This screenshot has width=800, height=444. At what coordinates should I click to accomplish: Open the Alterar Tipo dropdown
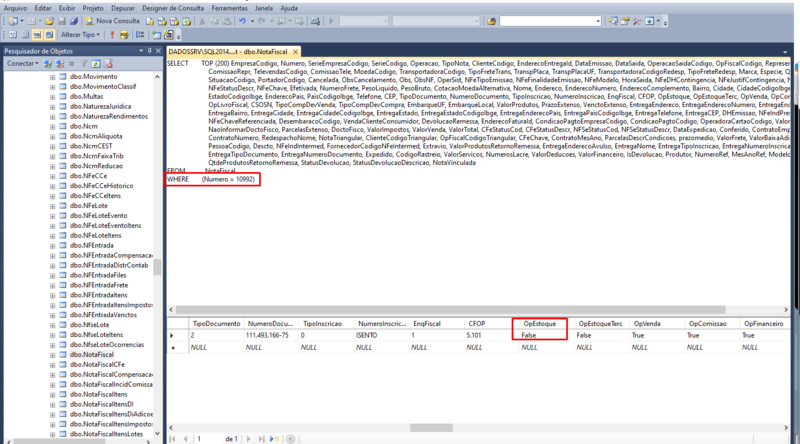point(80,35)
